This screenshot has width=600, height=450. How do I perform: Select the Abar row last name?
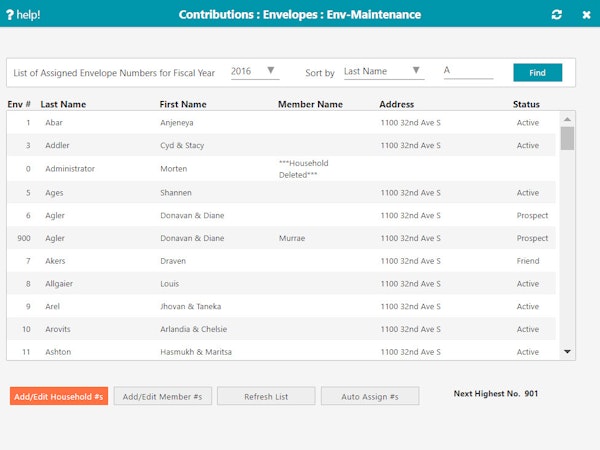pos(54,122)
